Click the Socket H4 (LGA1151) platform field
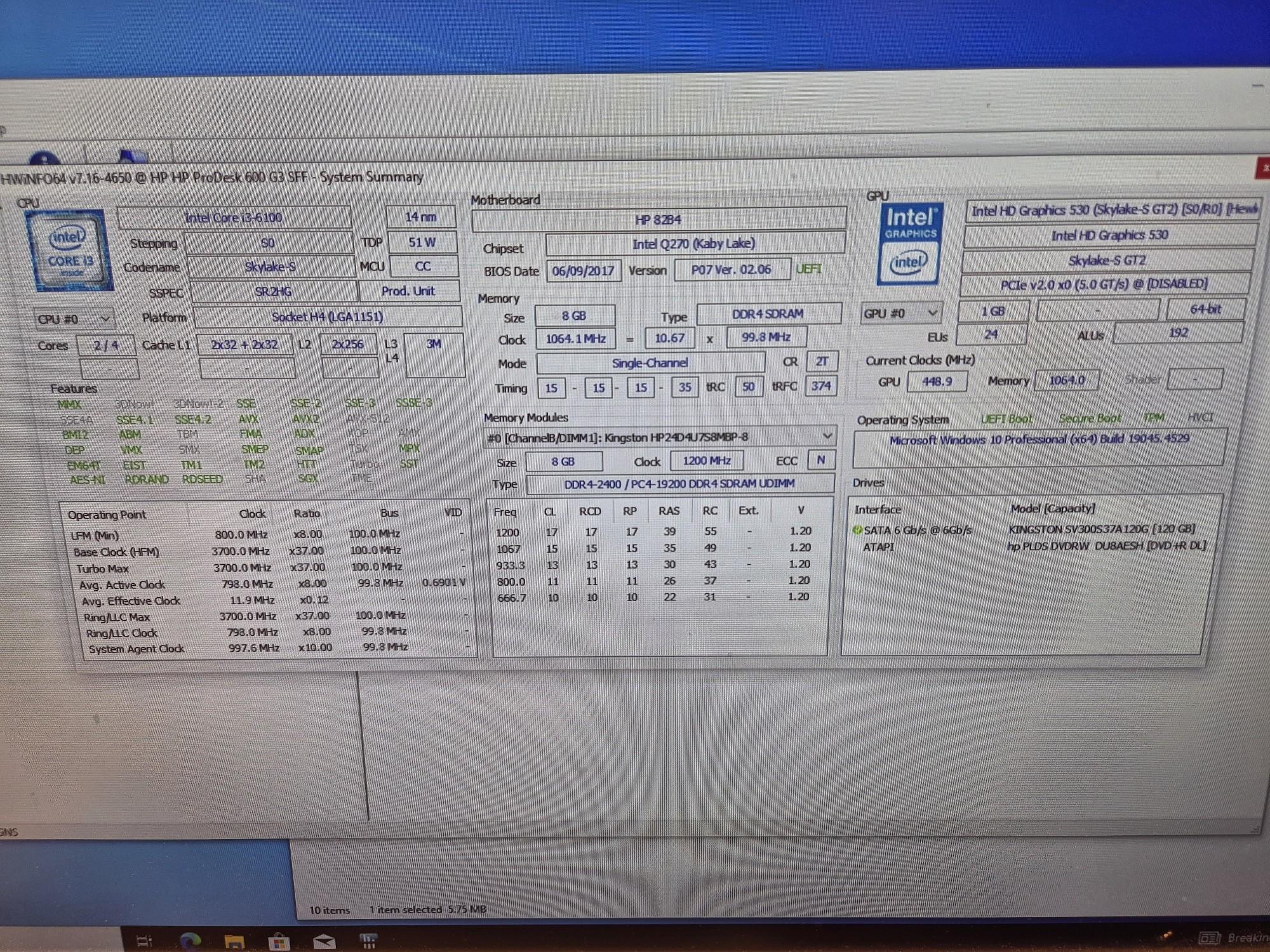This screenshot has width=1270, height=952. point(328,317)
